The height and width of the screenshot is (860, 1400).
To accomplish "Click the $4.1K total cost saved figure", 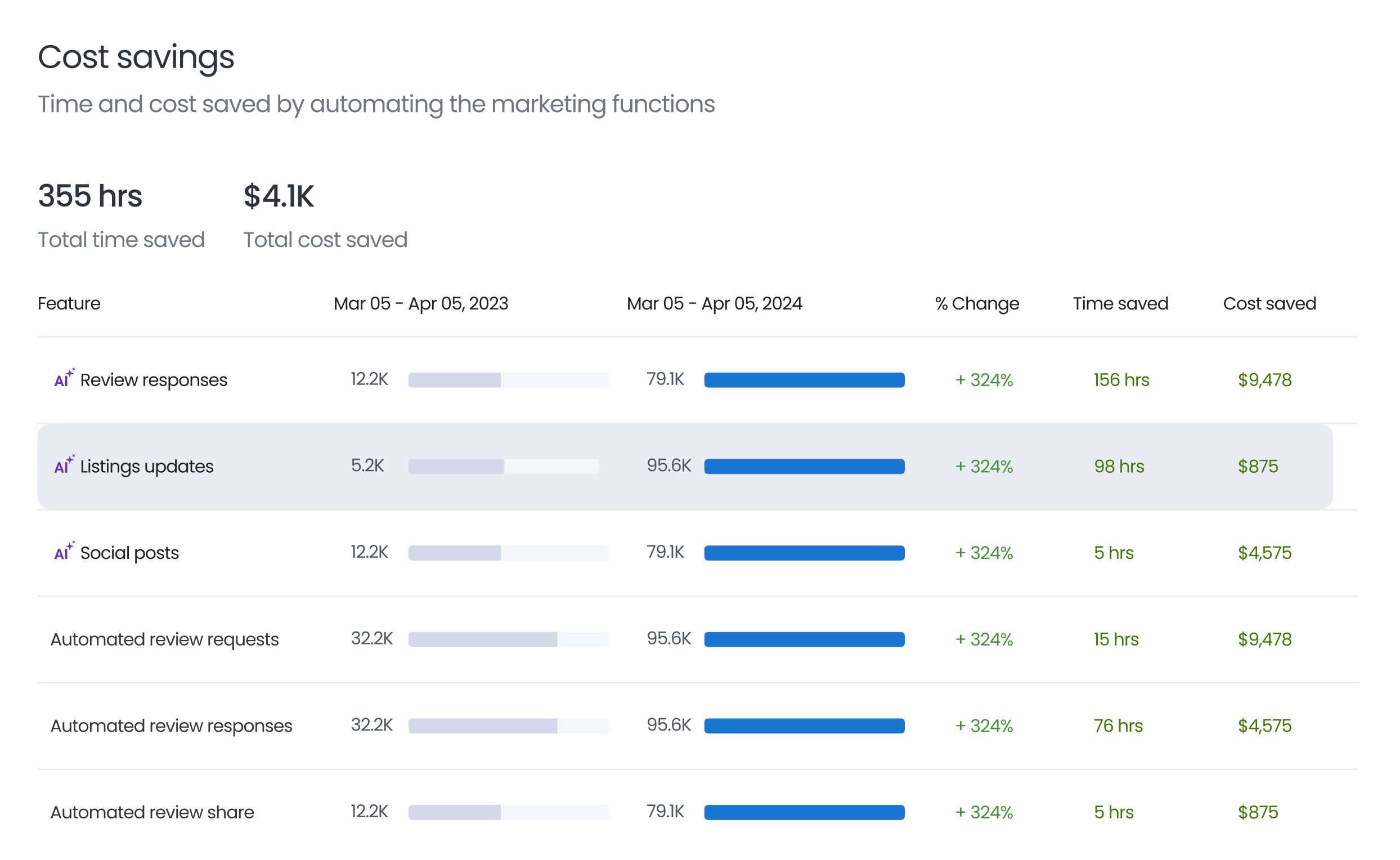I will pyautogui.click(x=279, y=196).
